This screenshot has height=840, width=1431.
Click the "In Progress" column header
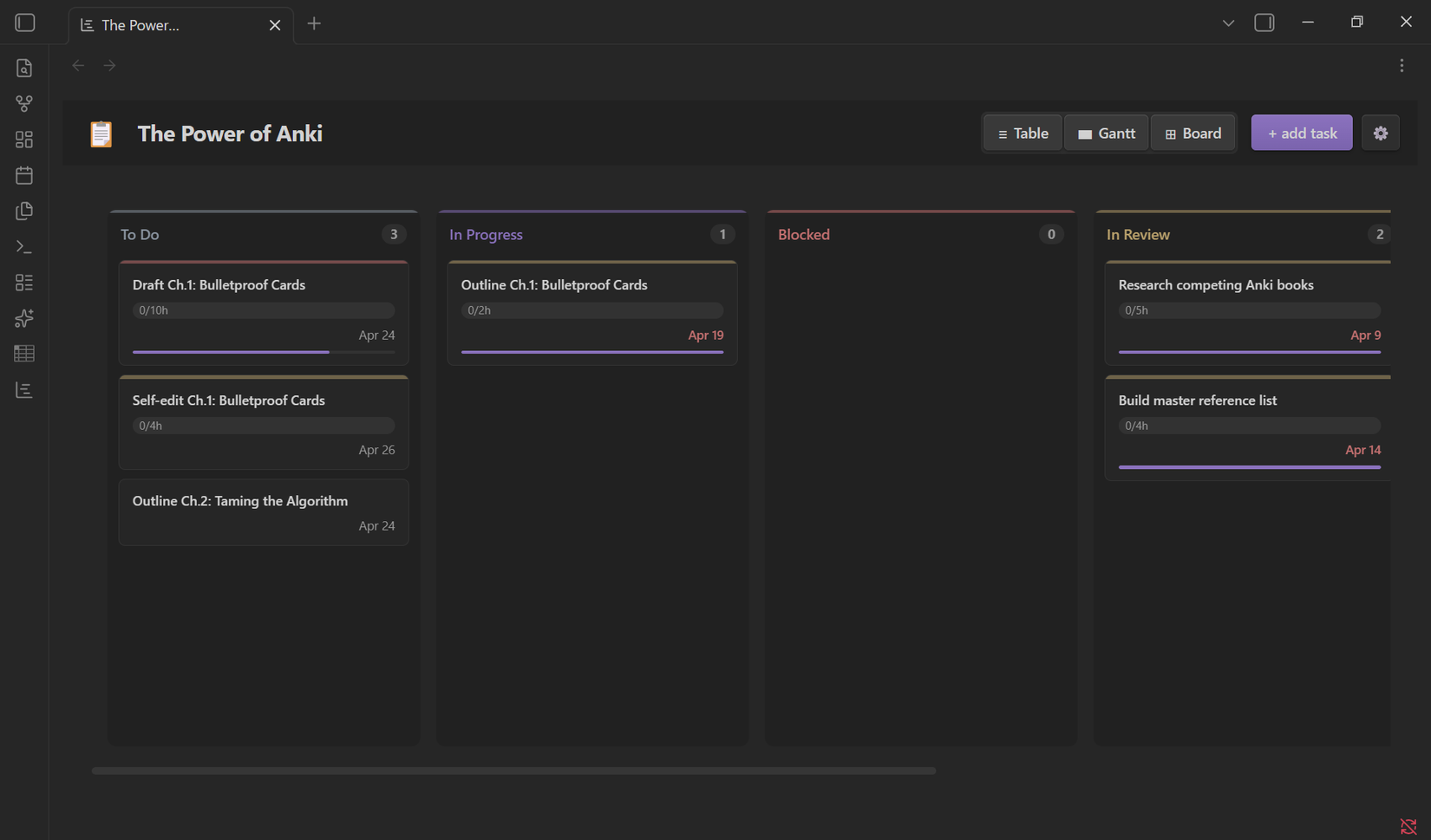coord(486,235)
